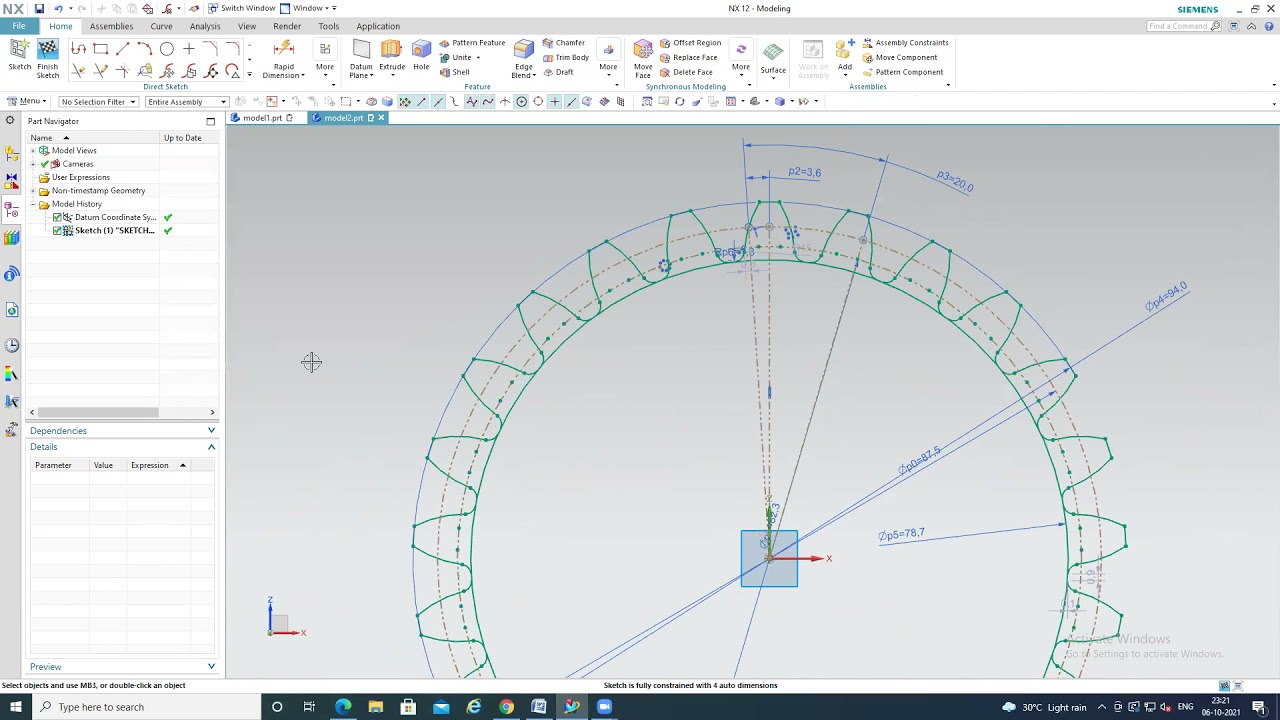Click the Part Navigator horizontal scrollbar
The image size is (1280, 720).
tap(97, 412)
